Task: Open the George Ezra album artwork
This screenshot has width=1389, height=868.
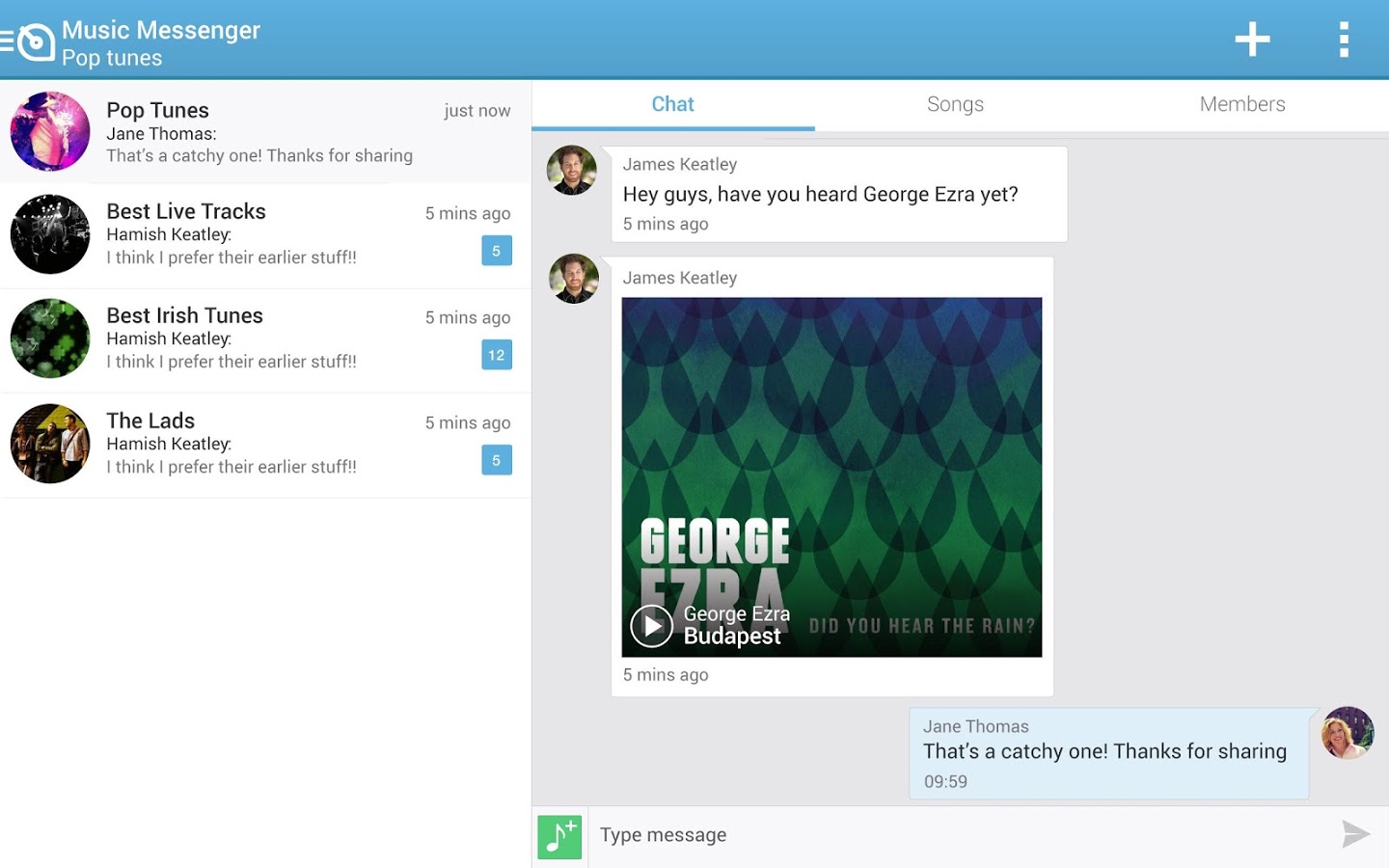Action: (x=831, y=477)
